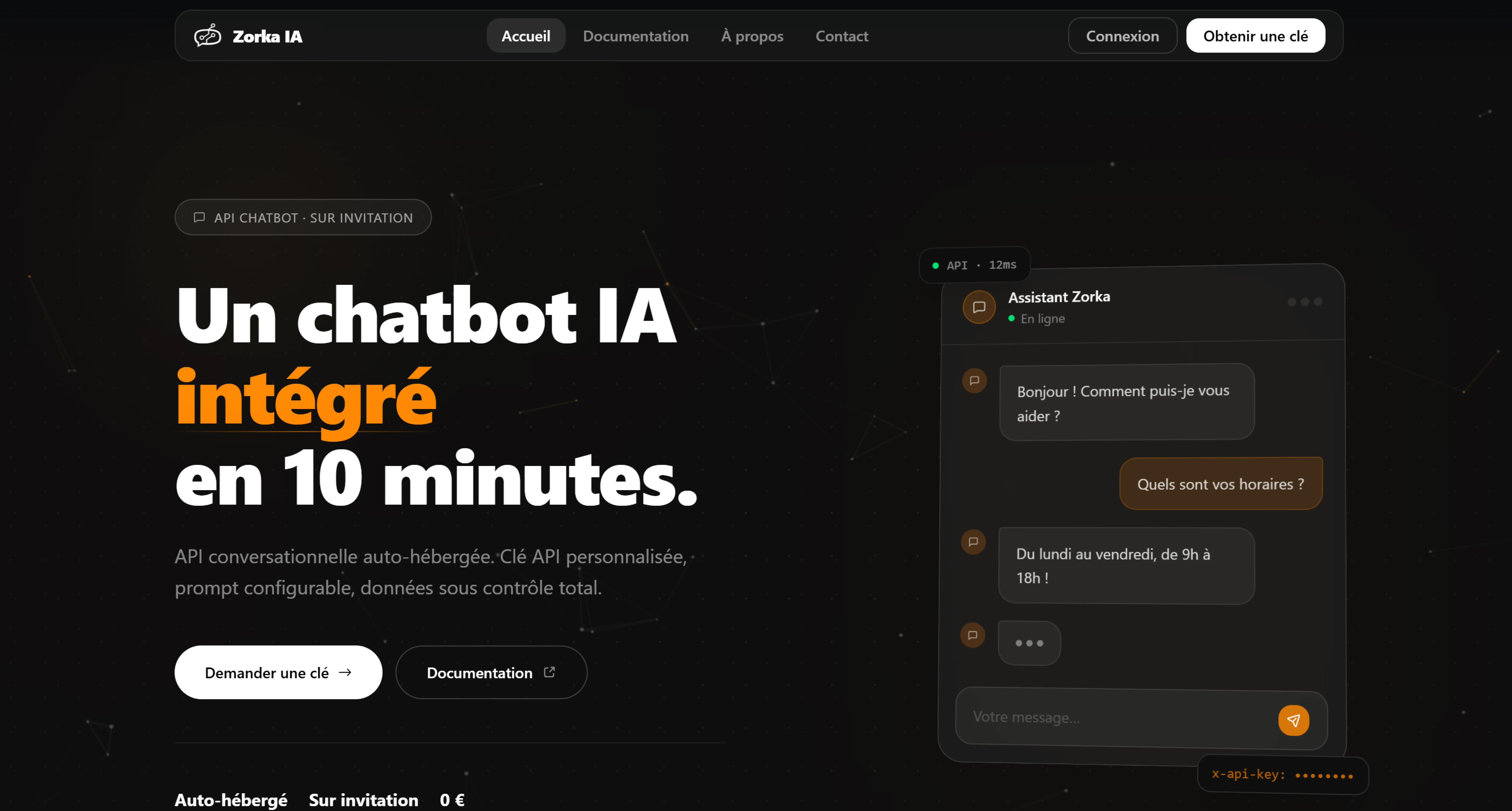
Task: Click the green En ligne indicator dot
Action: click(x=1011, y=318)
